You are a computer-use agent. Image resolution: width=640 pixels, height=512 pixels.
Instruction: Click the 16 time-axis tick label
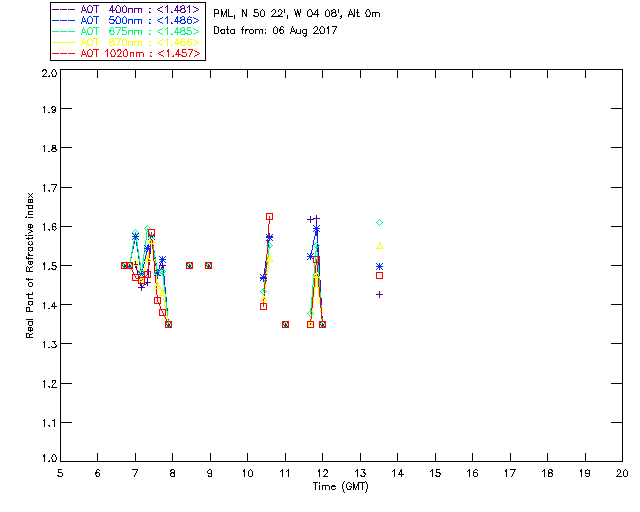click(473, 473)
